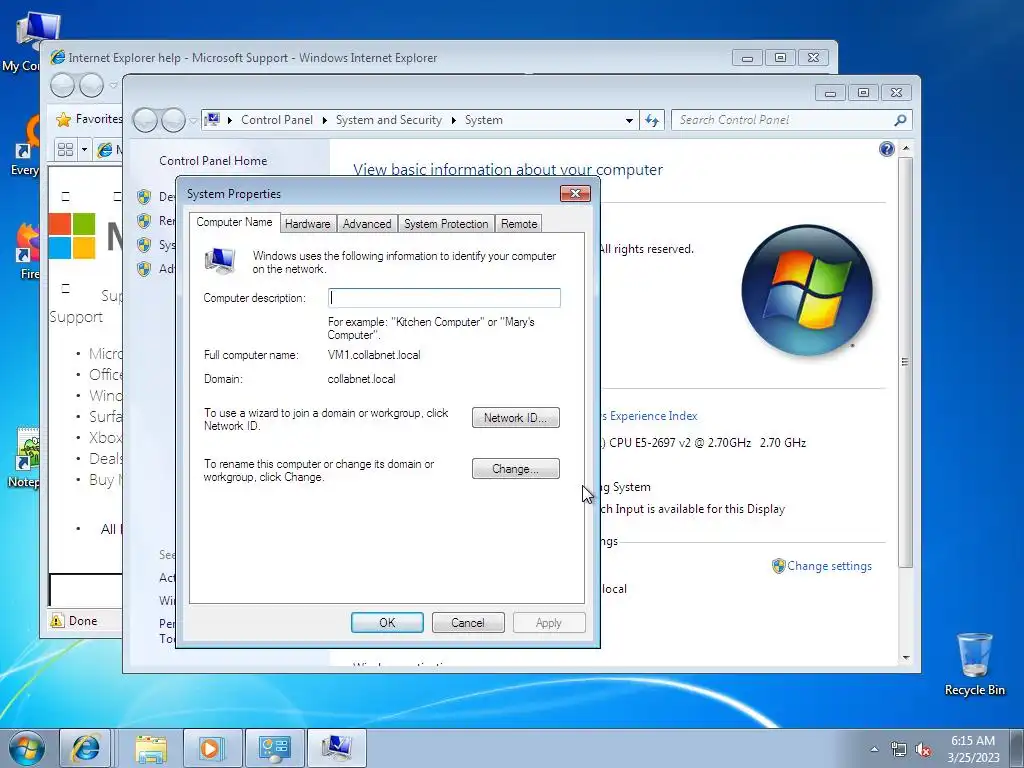The image size is (1024, 768).
Task: Click Search Control Panel field
Action: 784,120
